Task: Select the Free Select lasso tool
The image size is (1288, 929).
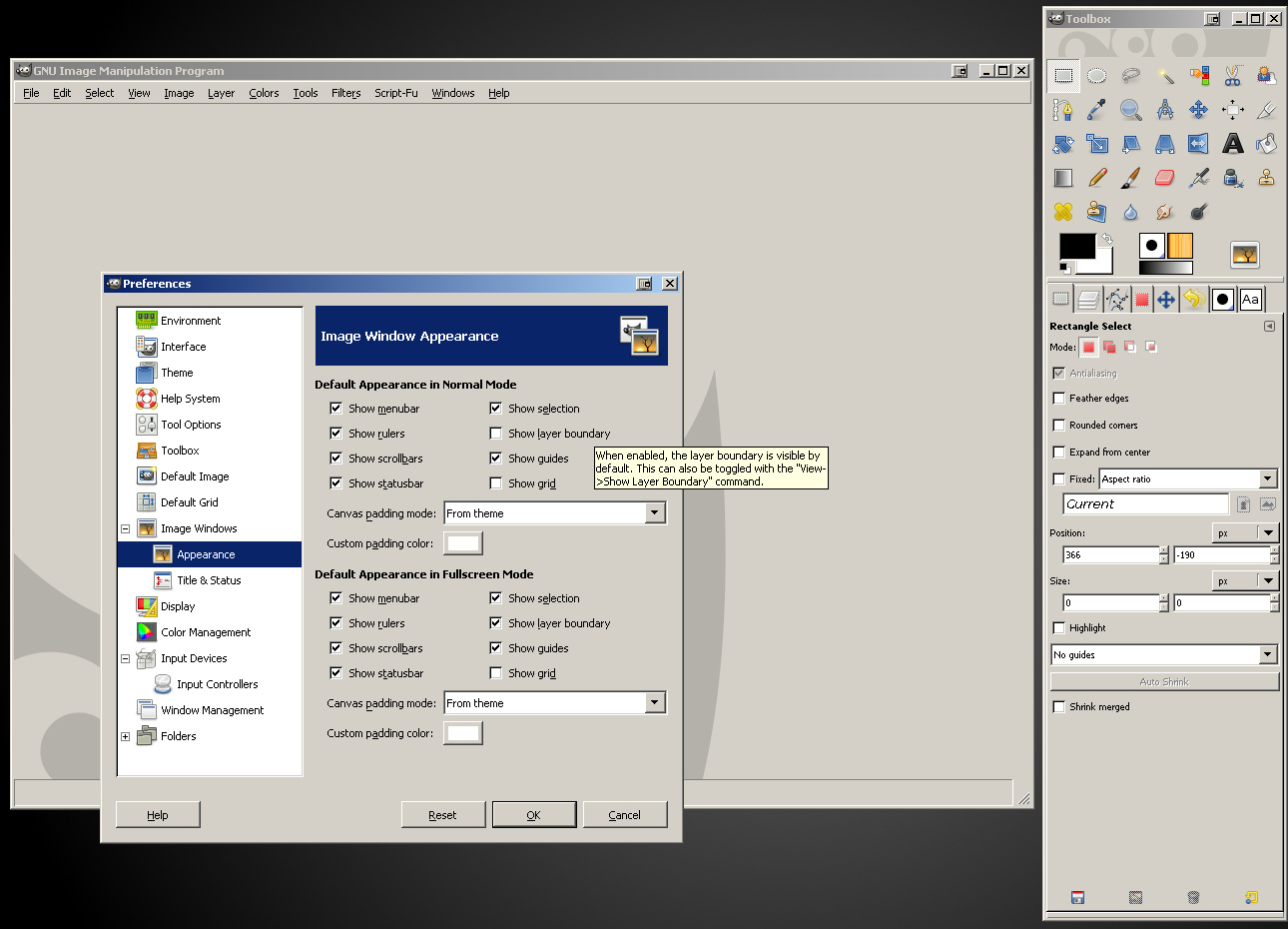Action: tap(1131, 76)
